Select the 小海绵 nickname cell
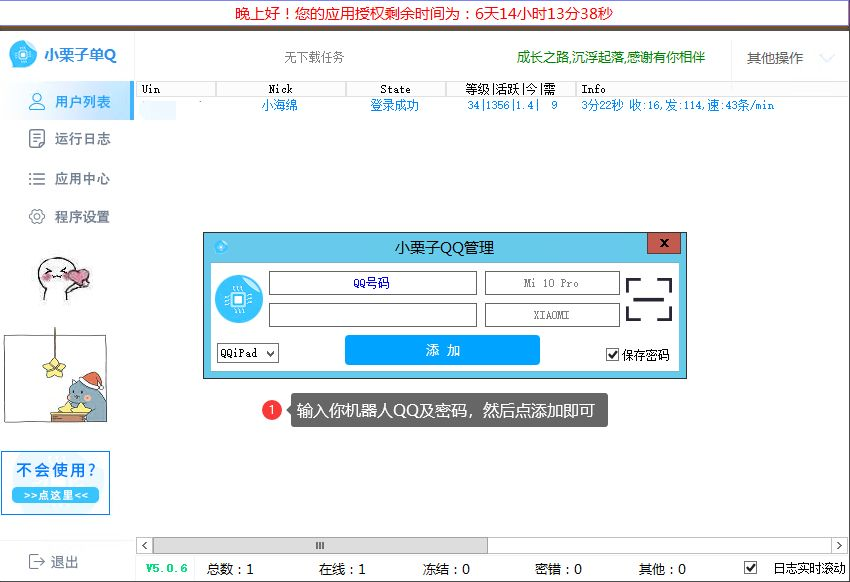This screenshot has height=582, width=850. pyautogui.click(x=280, y=105)
